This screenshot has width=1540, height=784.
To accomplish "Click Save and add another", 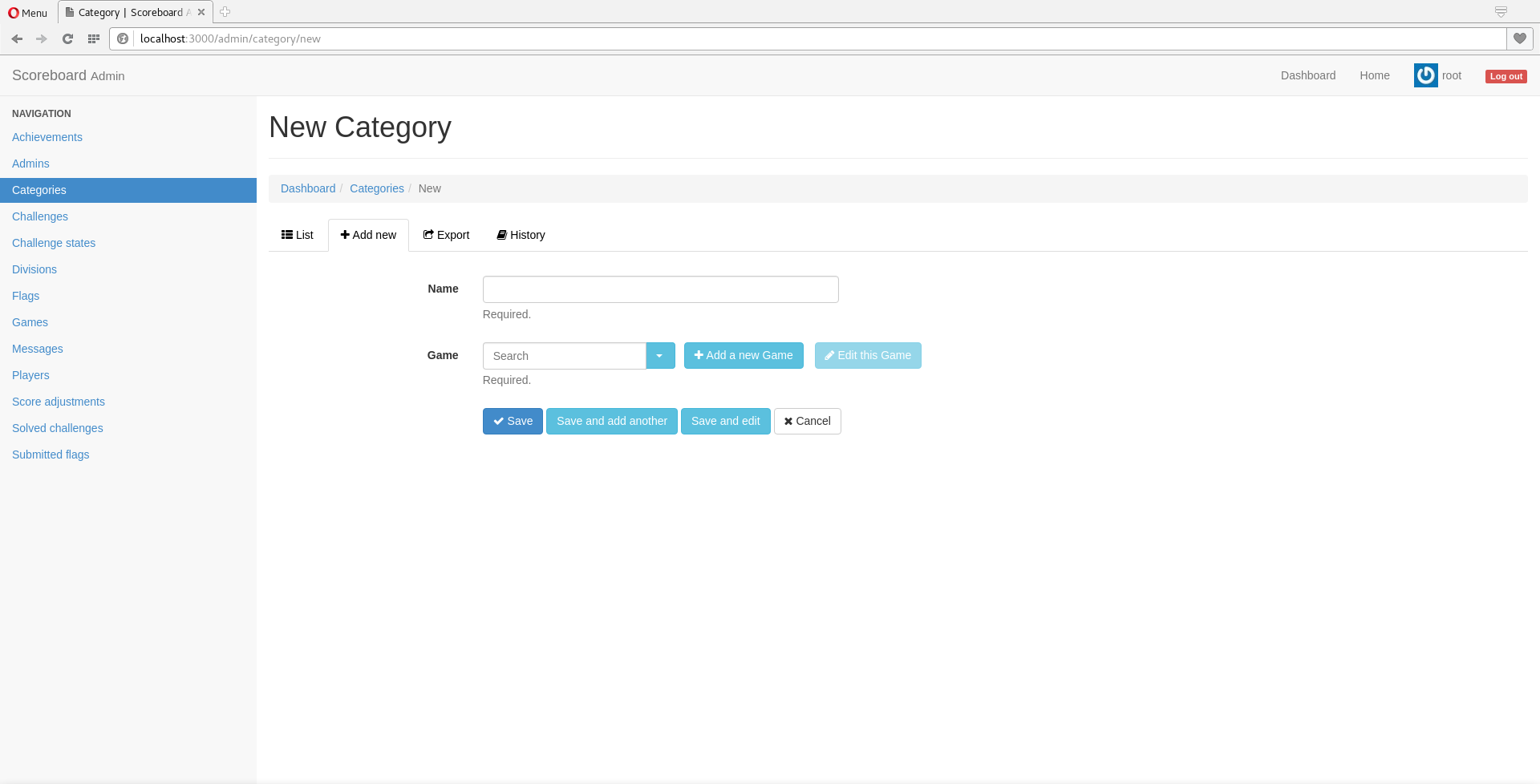I will coord(612,421).
